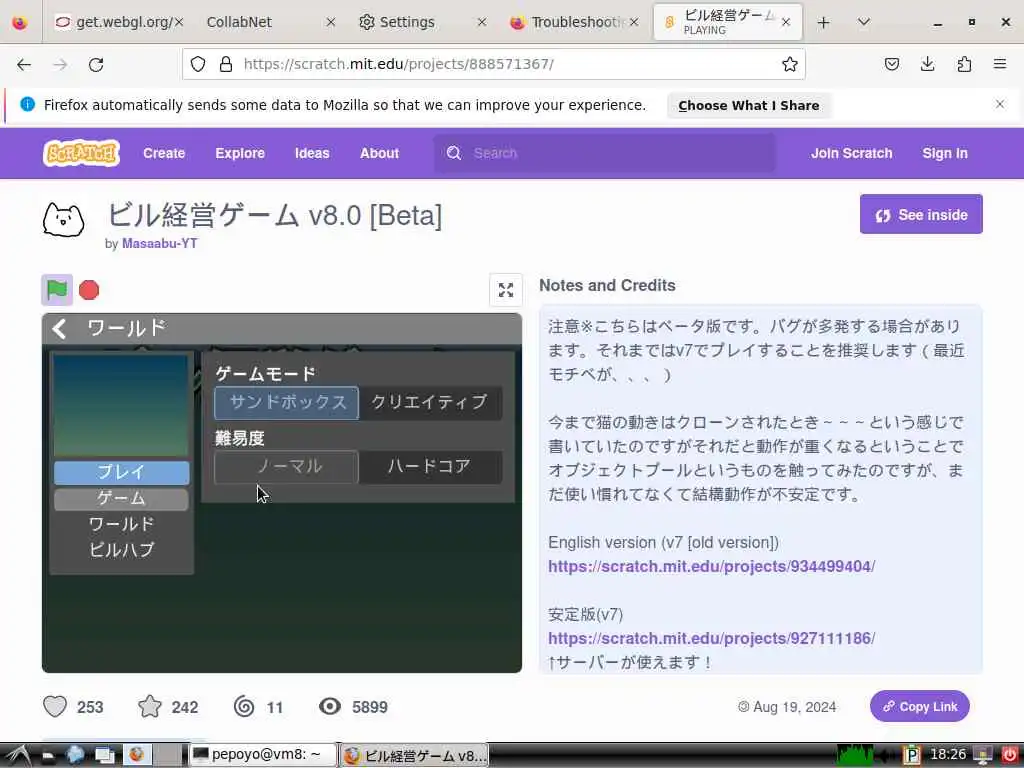Bookmark this page with the star
The height and width of the screenshot is (768, 1024).
click(x=790, y=64)
